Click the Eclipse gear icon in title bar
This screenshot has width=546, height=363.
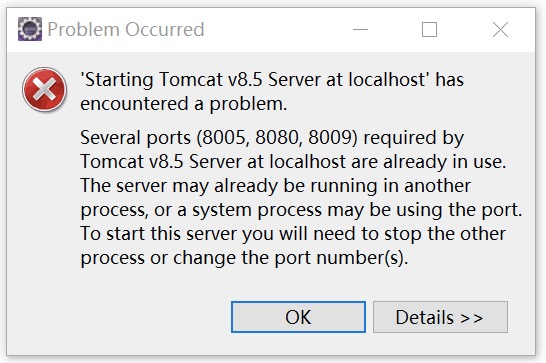(x=30, y=29)
